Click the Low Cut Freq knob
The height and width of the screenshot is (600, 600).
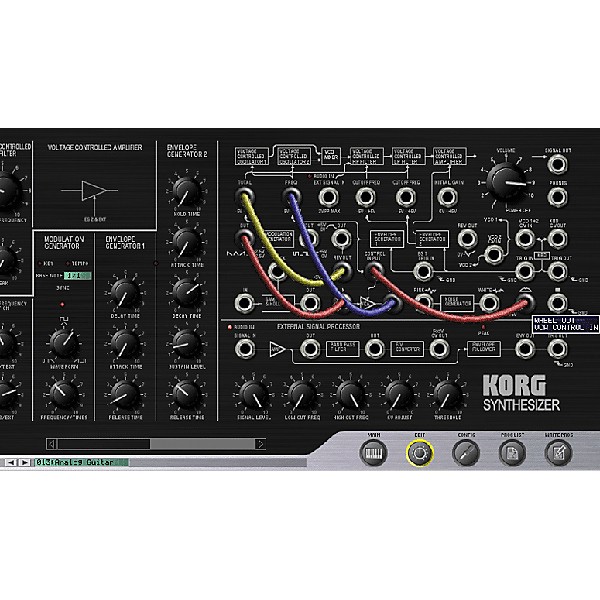pos(302,395)
